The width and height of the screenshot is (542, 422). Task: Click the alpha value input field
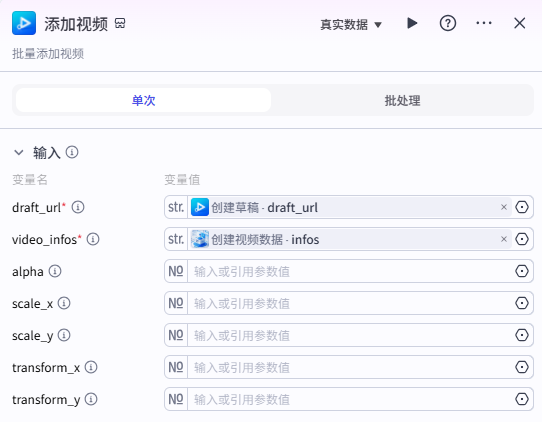click(x=351, y=271)
